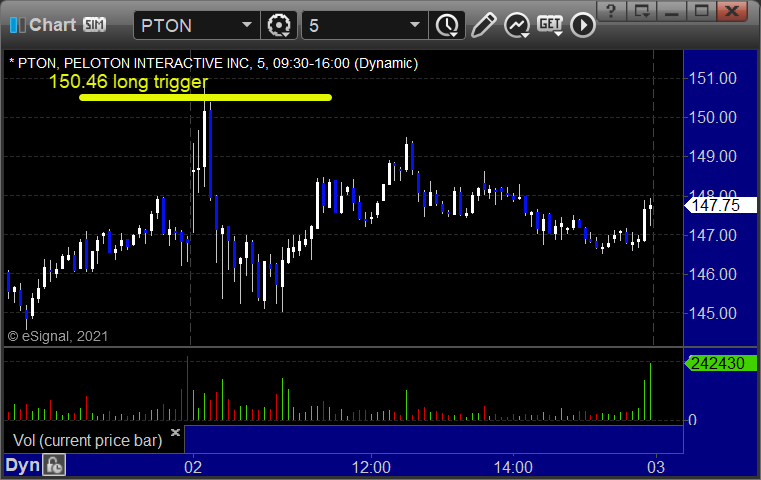
Task: Select the pencil drawing tools icon
Action: click(483, 25)
